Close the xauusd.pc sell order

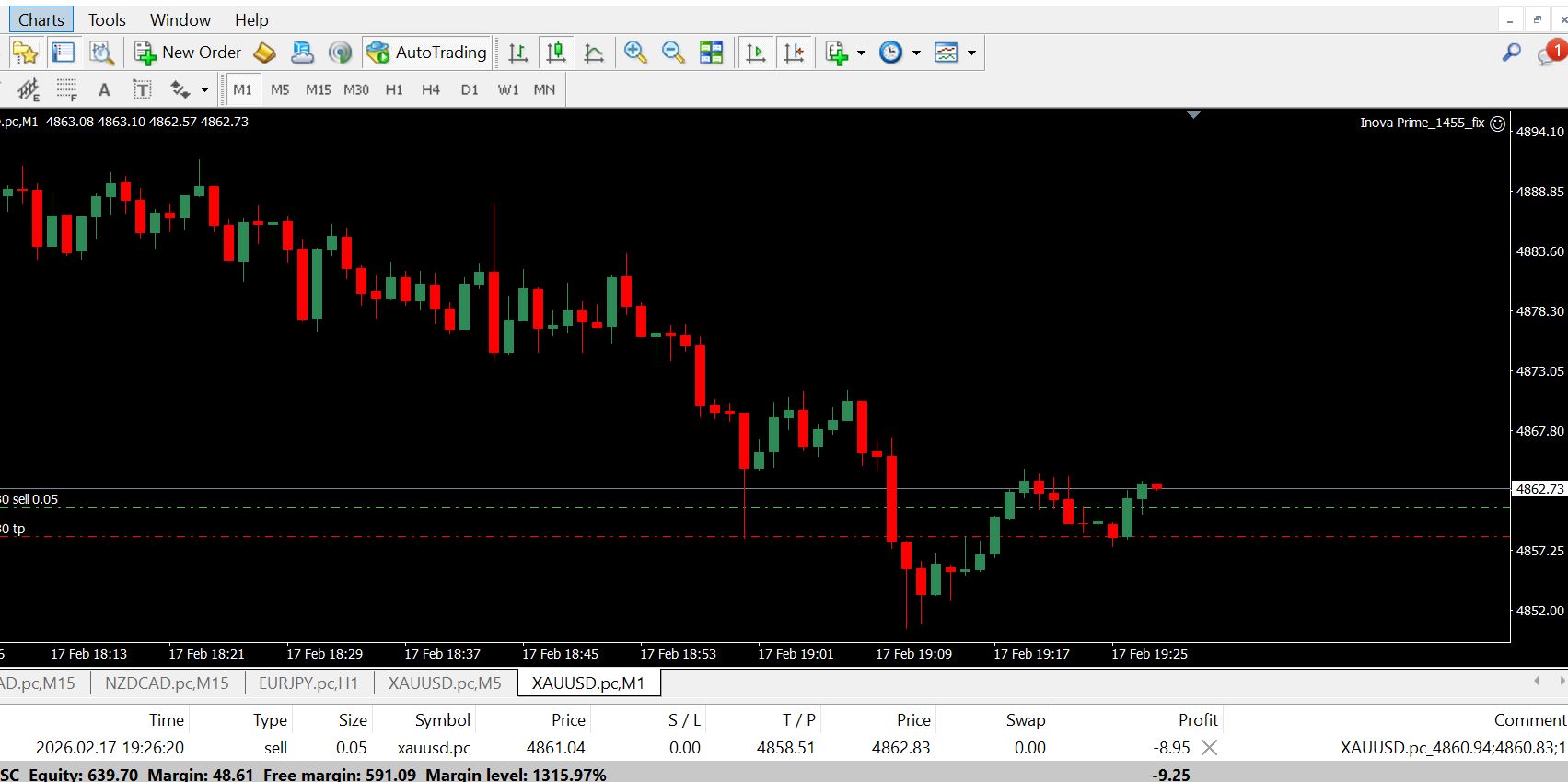click(1210, 748)
